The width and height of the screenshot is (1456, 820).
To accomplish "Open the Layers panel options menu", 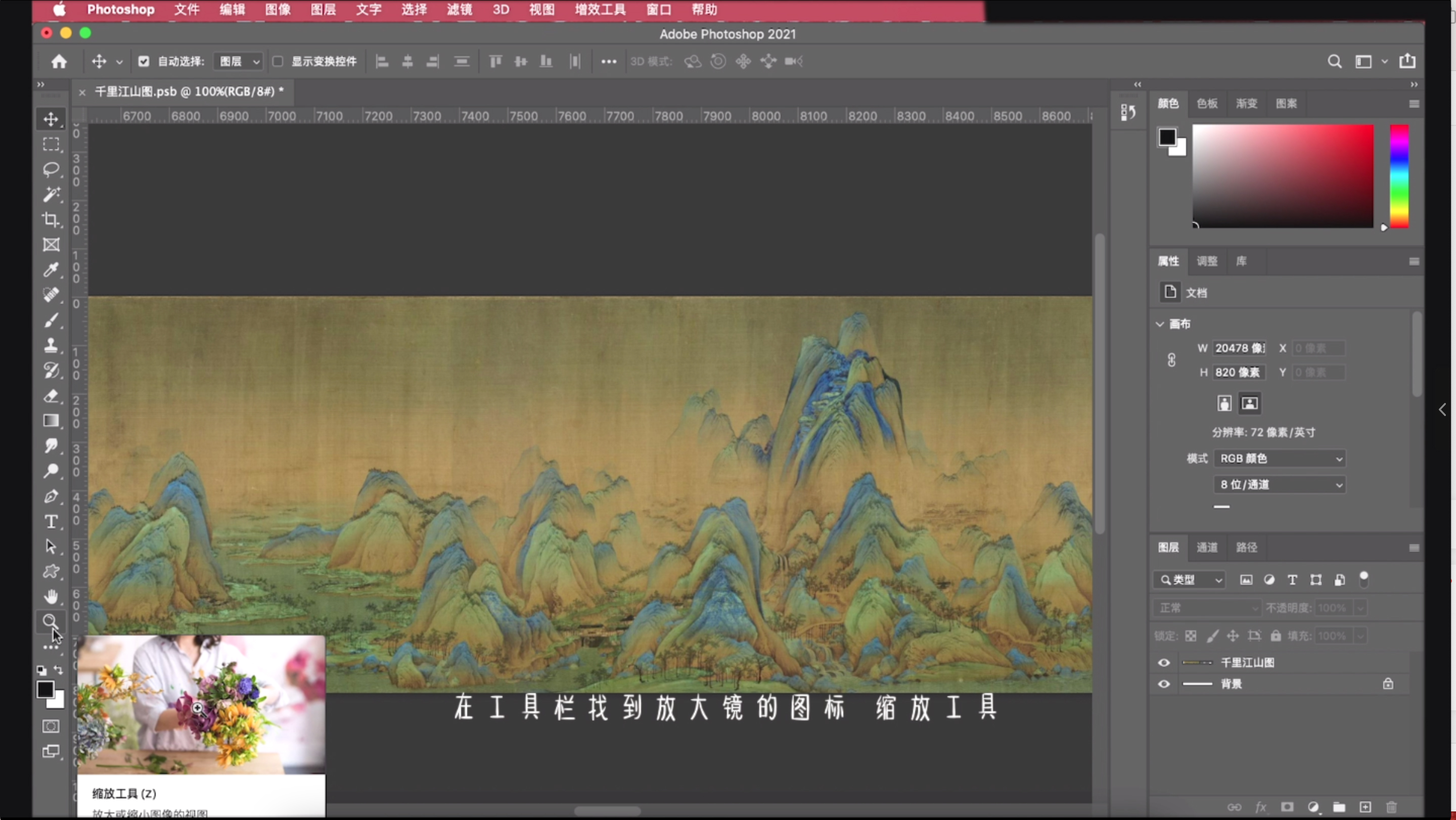I will tap(1414, 548).
